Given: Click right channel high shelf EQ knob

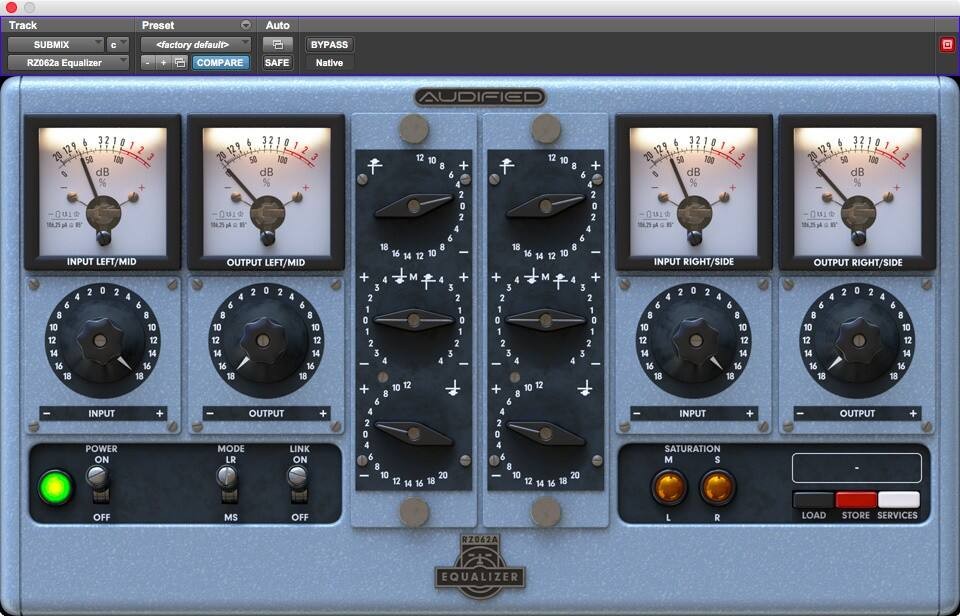Looking at the screenshot, I should [x=546, y=206].
